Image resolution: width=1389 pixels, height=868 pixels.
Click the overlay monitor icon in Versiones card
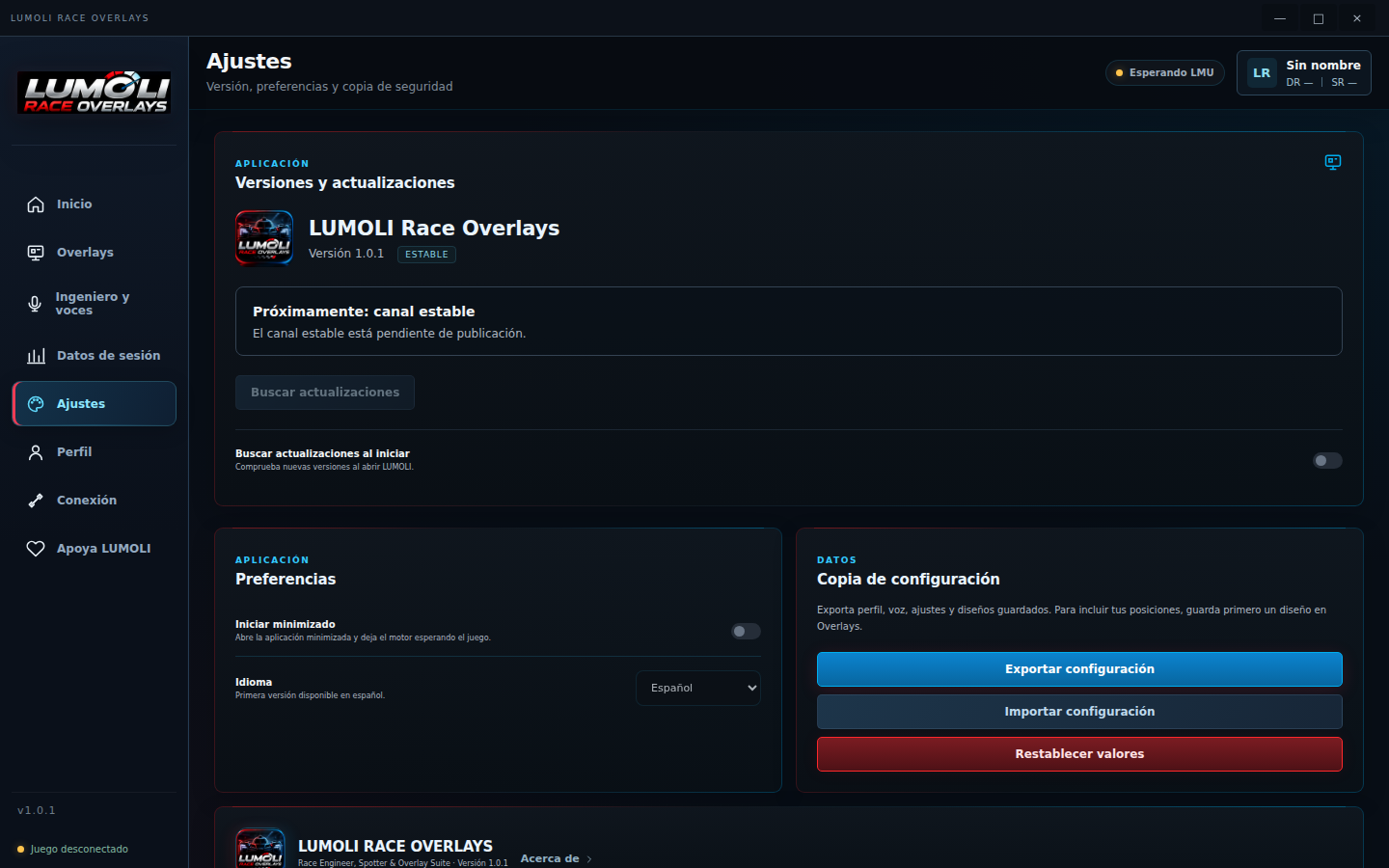(1333, 162)
